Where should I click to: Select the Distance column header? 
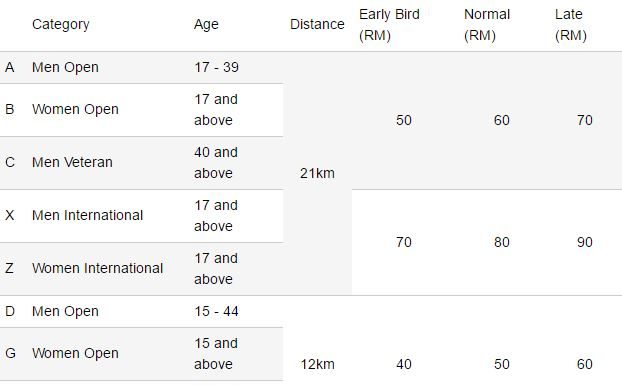pyautogui.click(x=317, y=25)
